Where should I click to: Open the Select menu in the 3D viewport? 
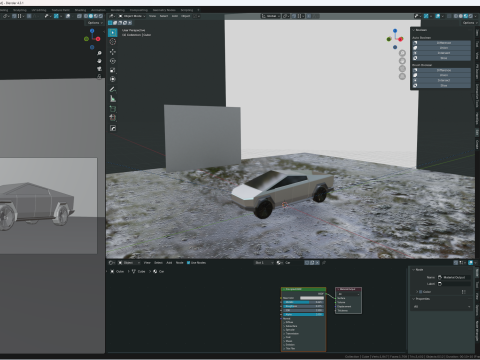[x=164, y=16]
